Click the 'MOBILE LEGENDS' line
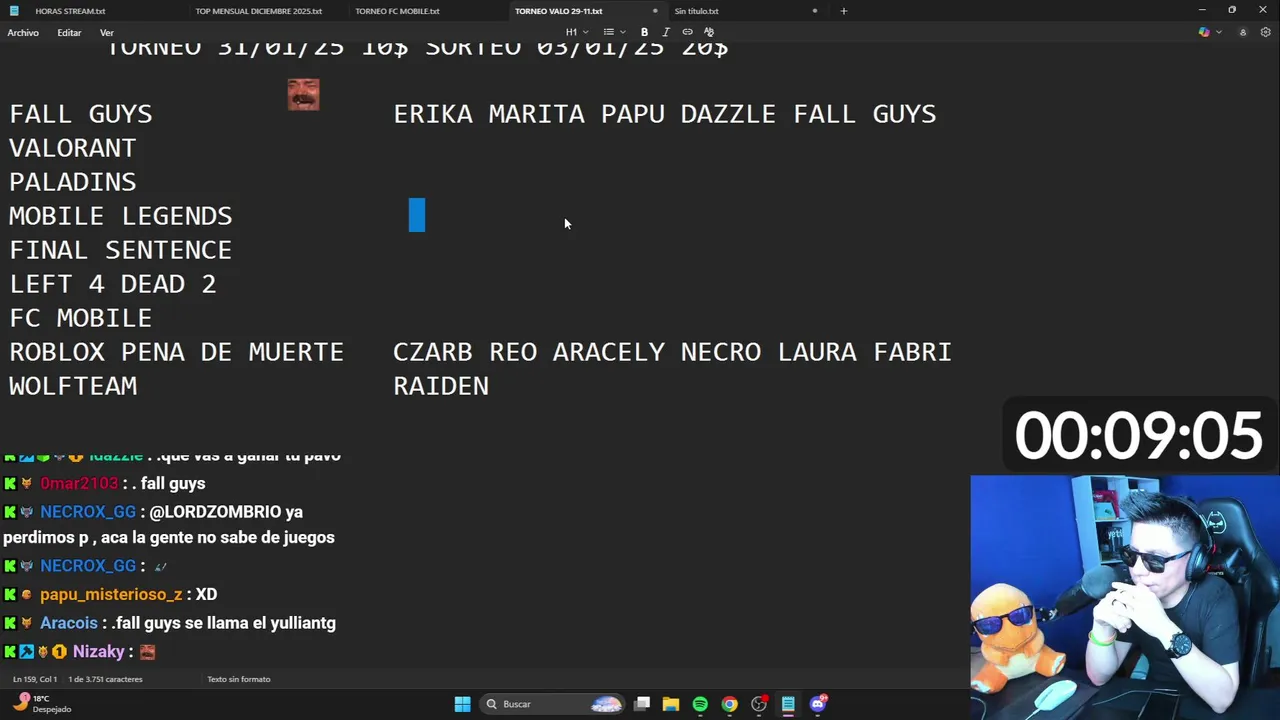This screenshot has width=1280, height=720. click(x=121, y=216)
